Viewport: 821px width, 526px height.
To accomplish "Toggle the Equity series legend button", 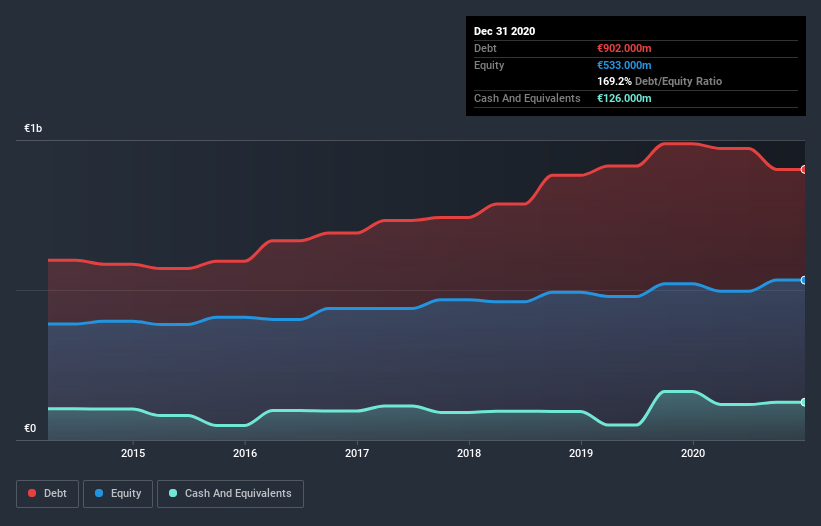I will 118,494.
